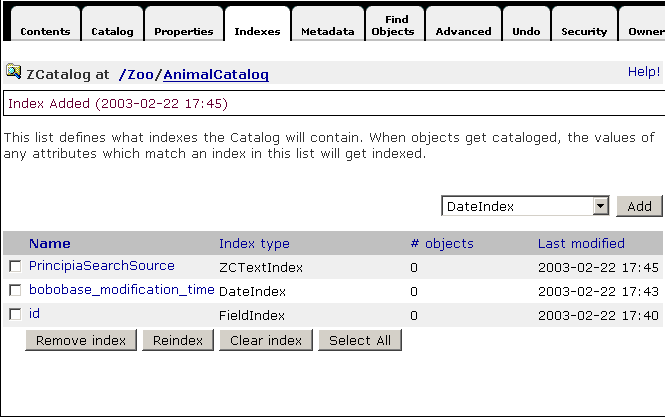
Task: Open the Advanced tab
Action: click(463, 31)
